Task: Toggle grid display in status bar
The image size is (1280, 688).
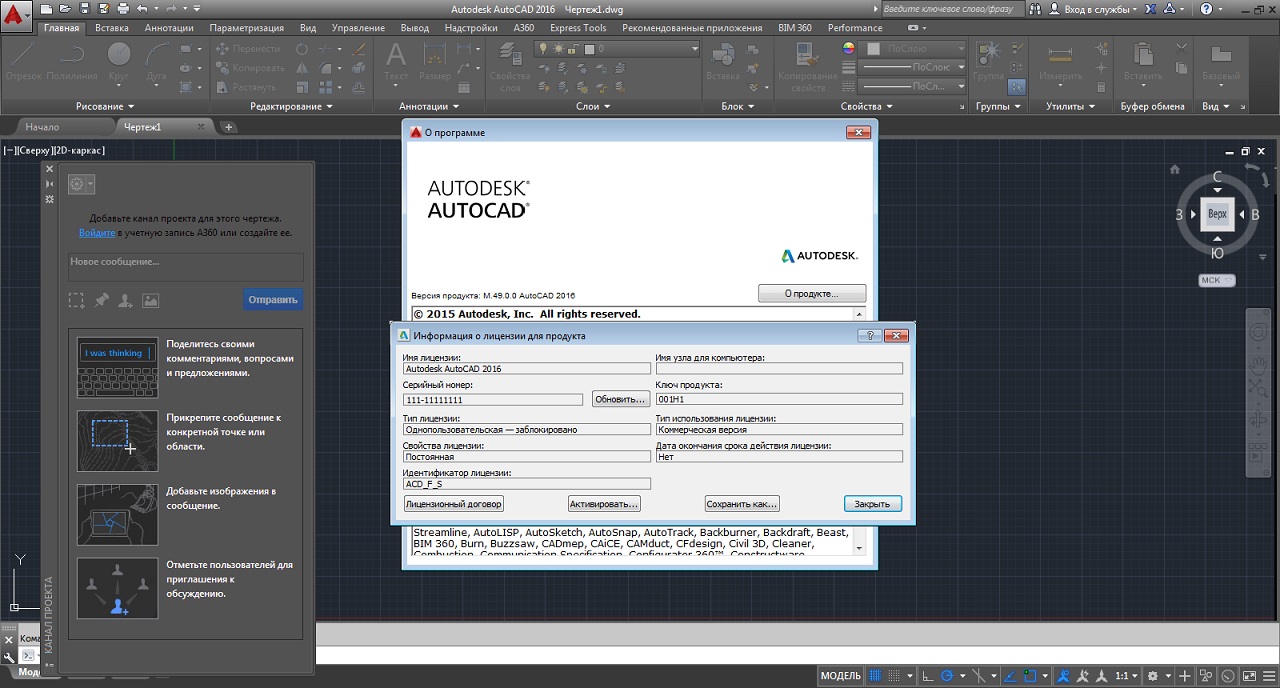Action: point(875,676)
